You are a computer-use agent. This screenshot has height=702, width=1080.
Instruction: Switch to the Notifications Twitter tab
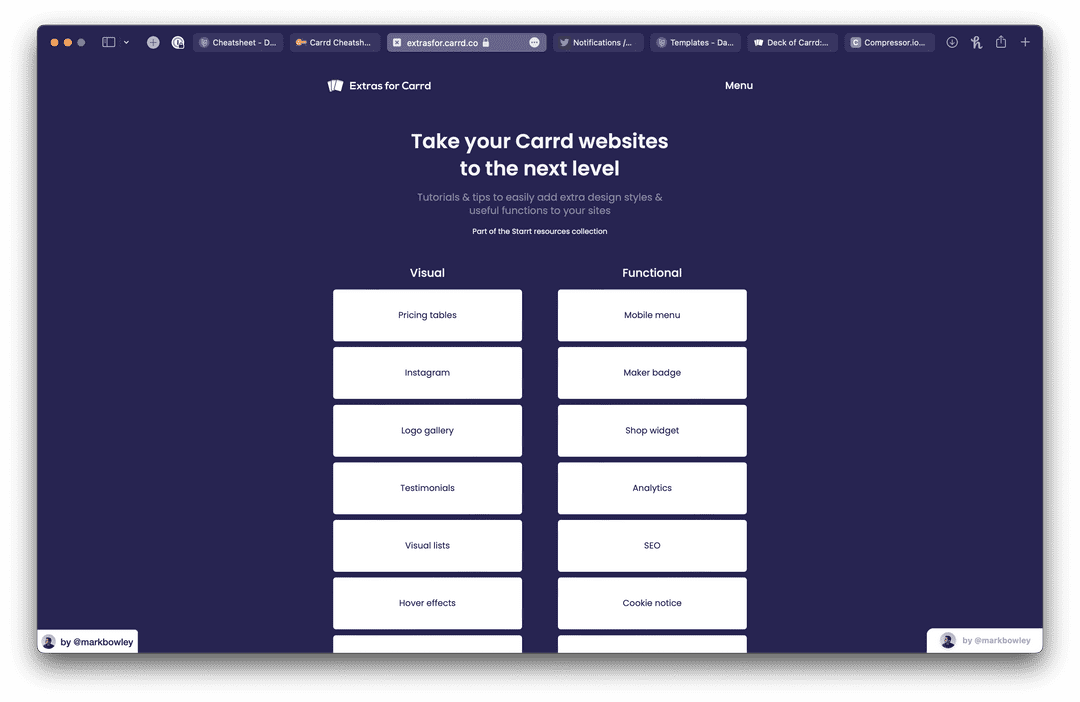click(597, 43)
